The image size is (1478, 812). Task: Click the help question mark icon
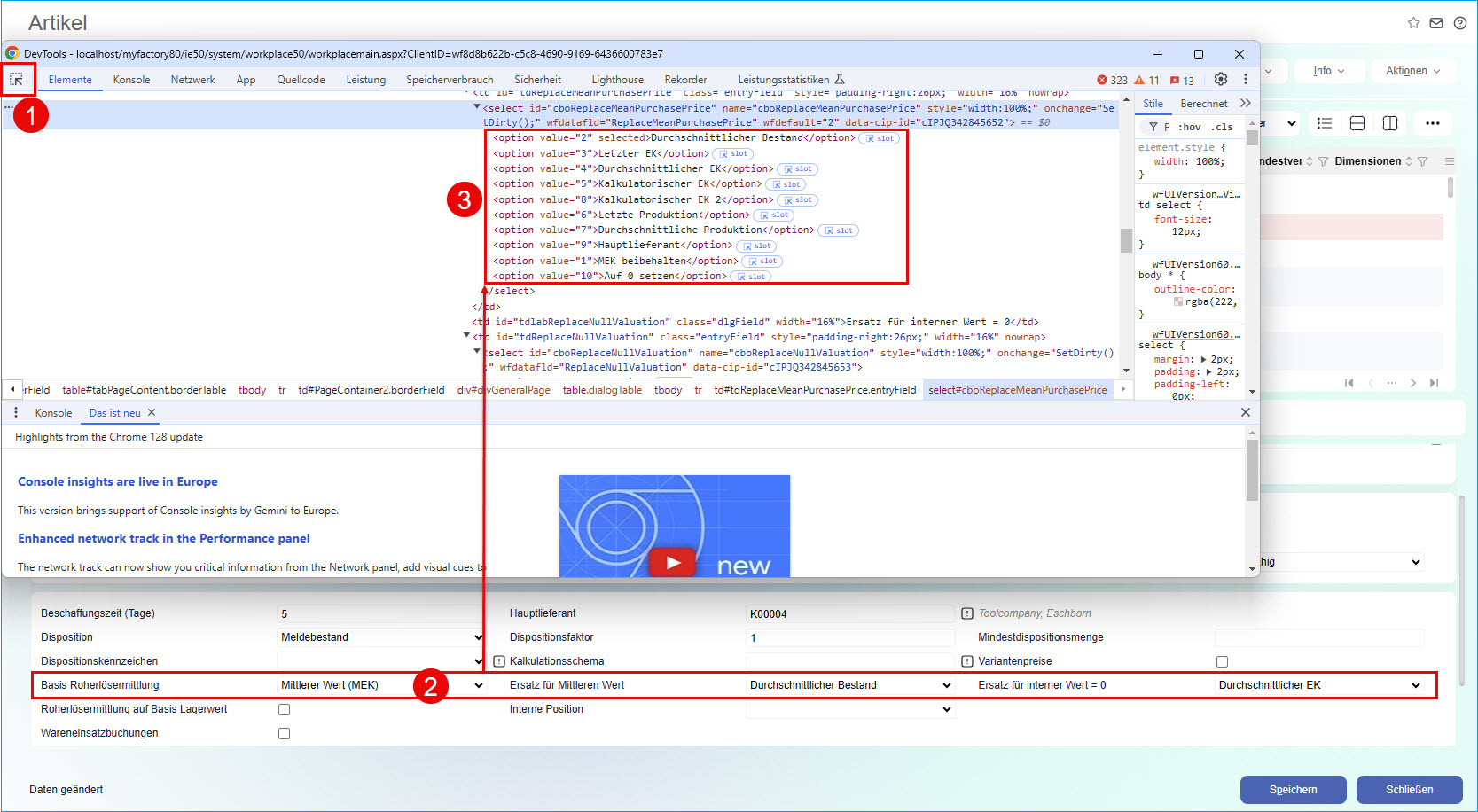(1460, 23)
